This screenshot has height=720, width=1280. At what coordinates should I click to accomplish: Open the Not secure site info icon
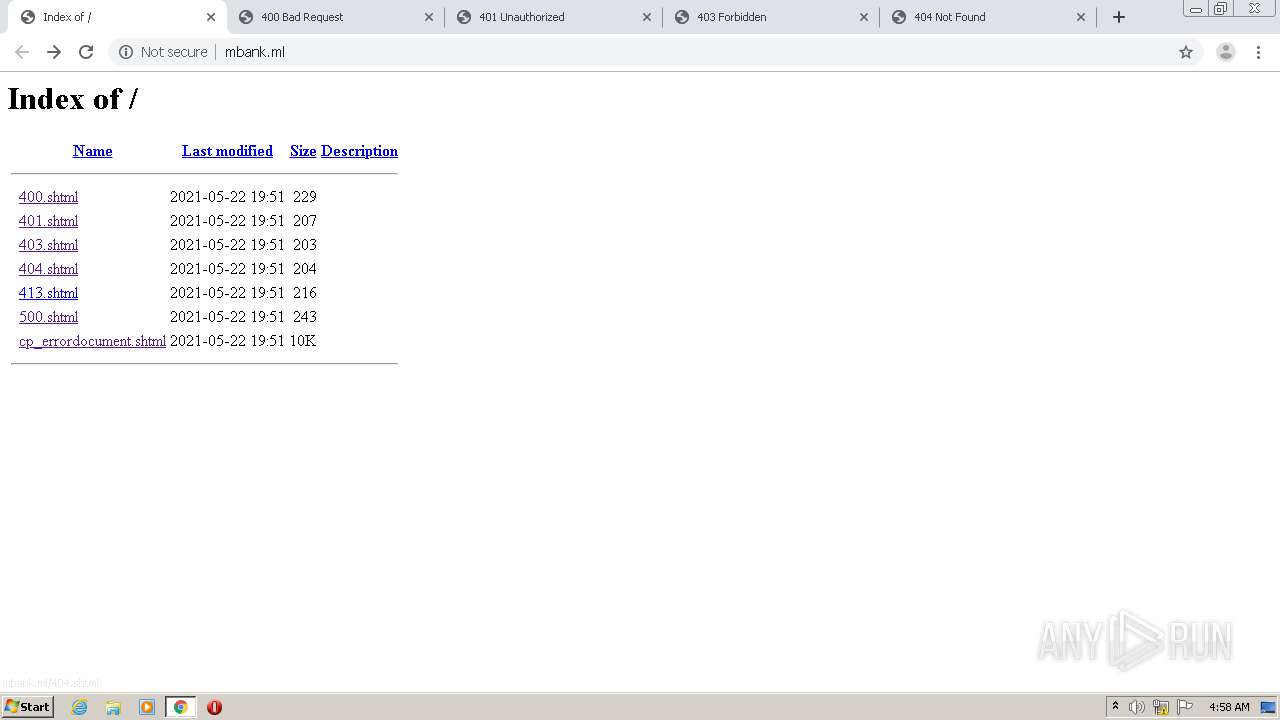(x=126, y=52)
